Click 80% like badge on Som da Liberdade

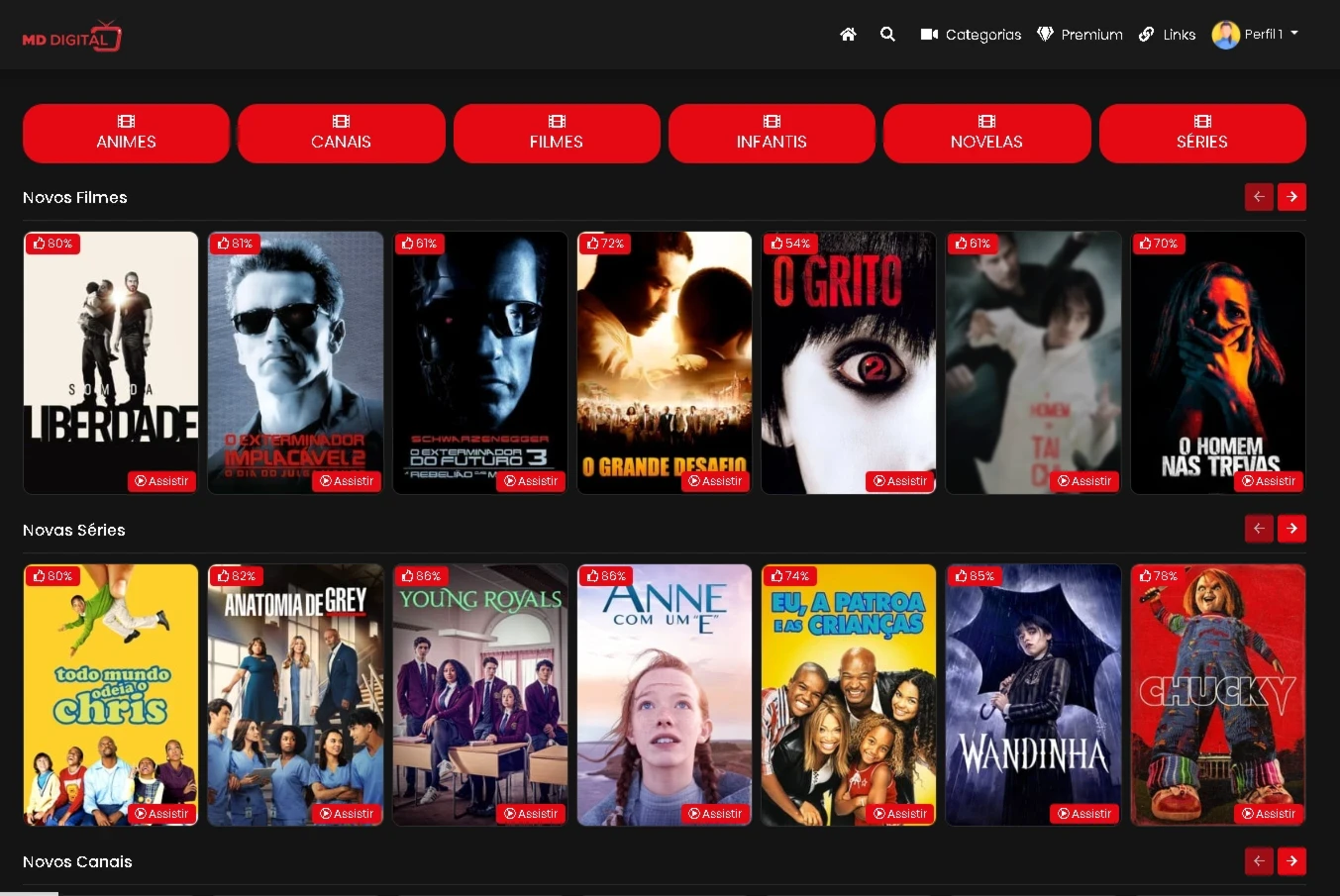click(x=52, y=244)
